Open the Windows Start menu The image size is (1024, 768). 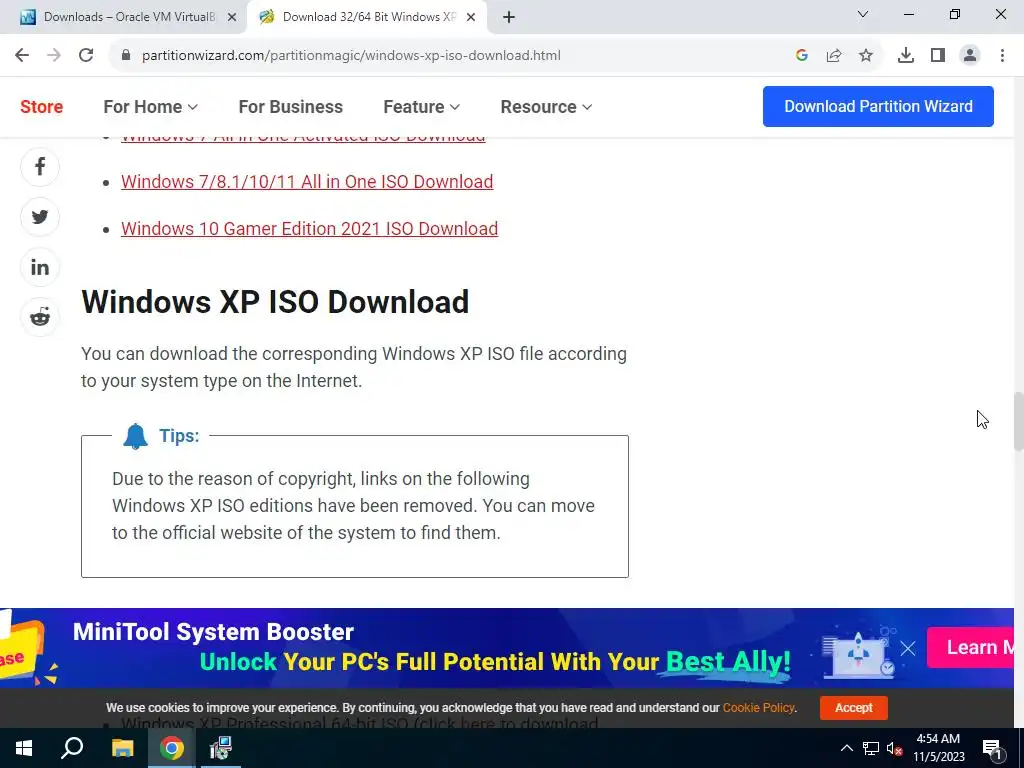click(x=24, y=748)
